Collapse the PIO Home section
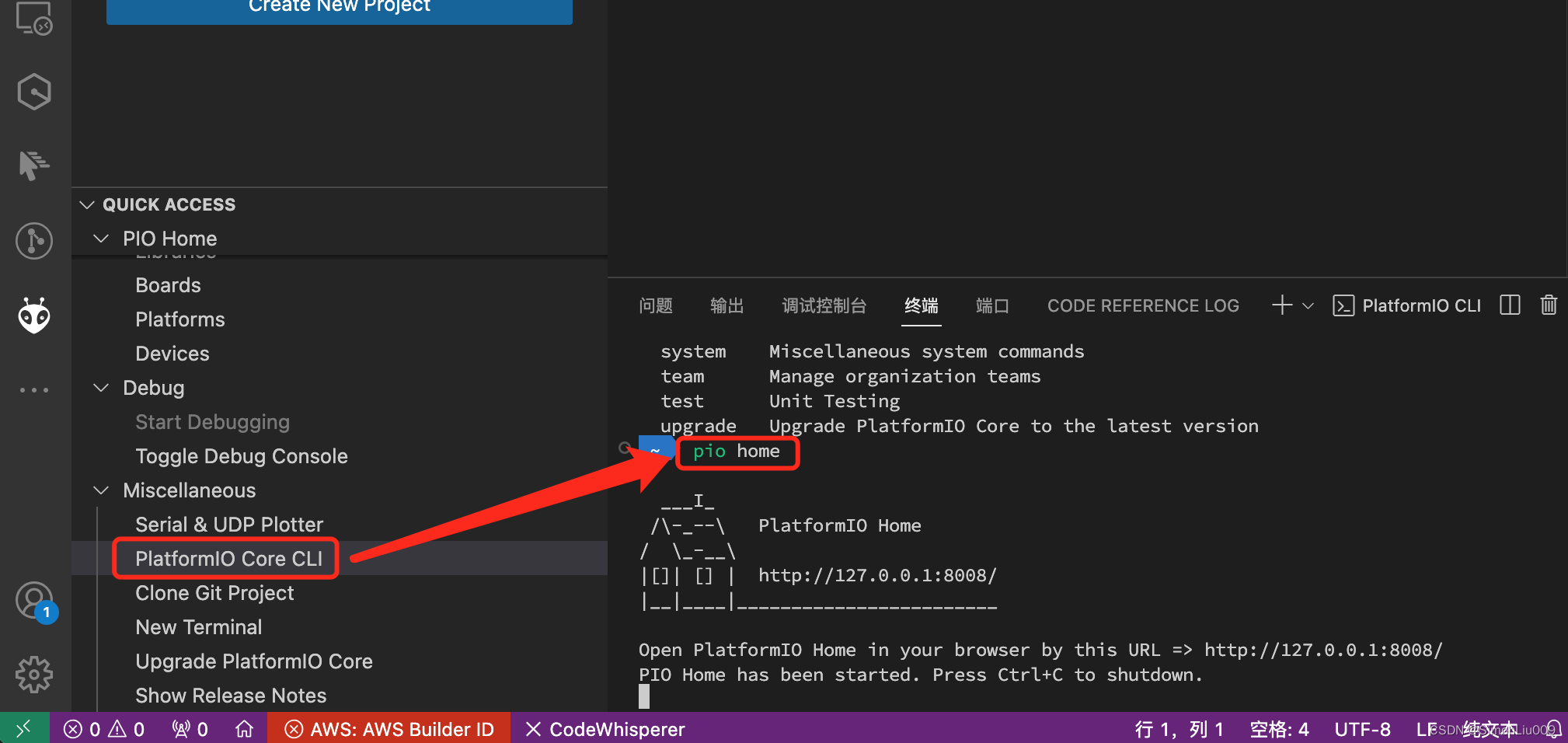The height and width of the screenshot is (743, 1568). point(101,238)
